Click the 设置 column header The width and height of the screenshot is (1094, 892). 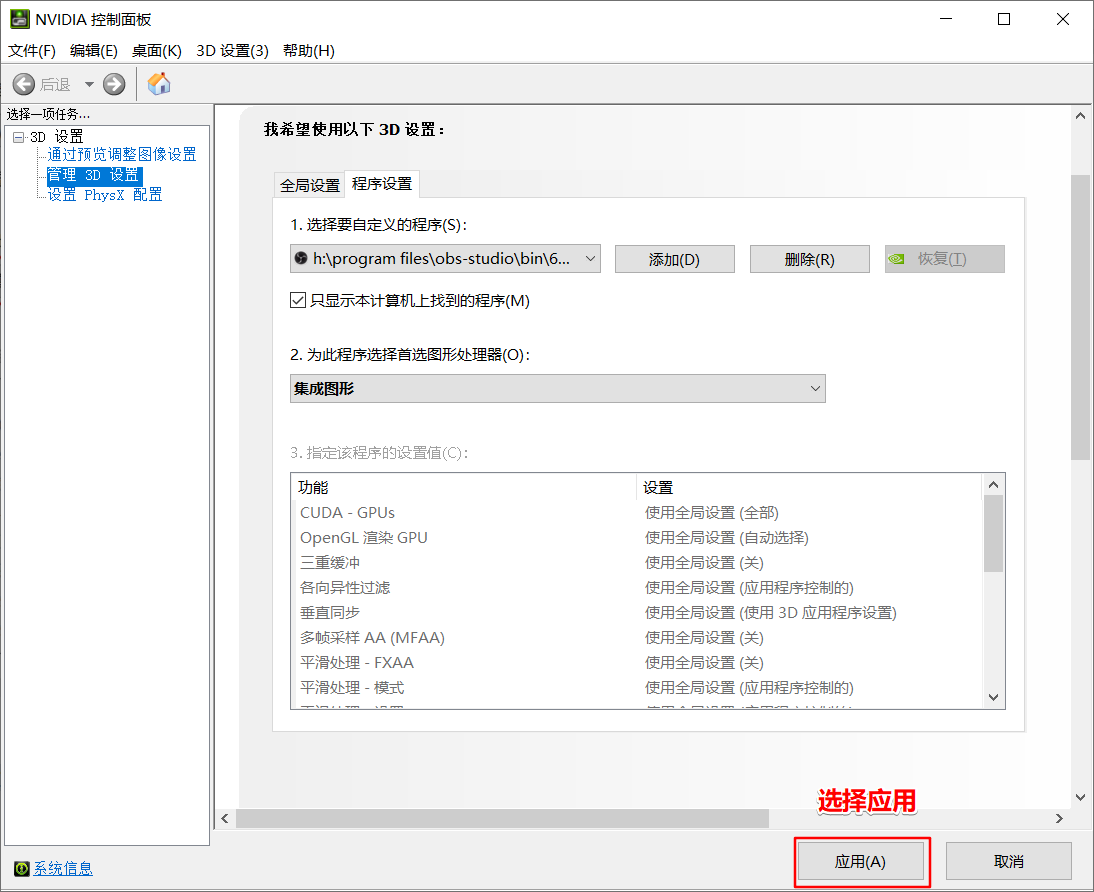point(809,487)
